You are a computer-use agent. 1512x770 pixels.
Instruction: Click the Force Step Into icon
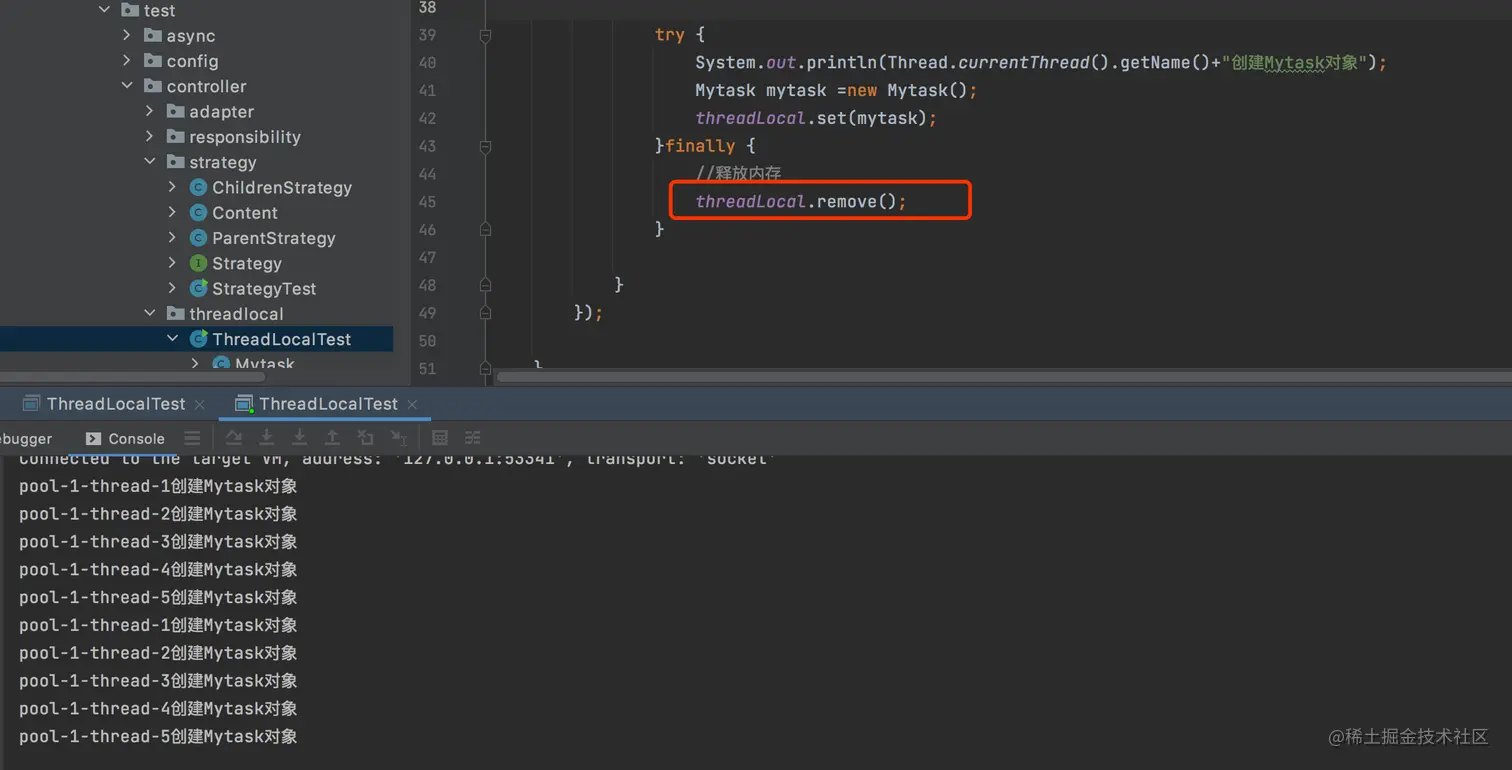click(299, 438)
